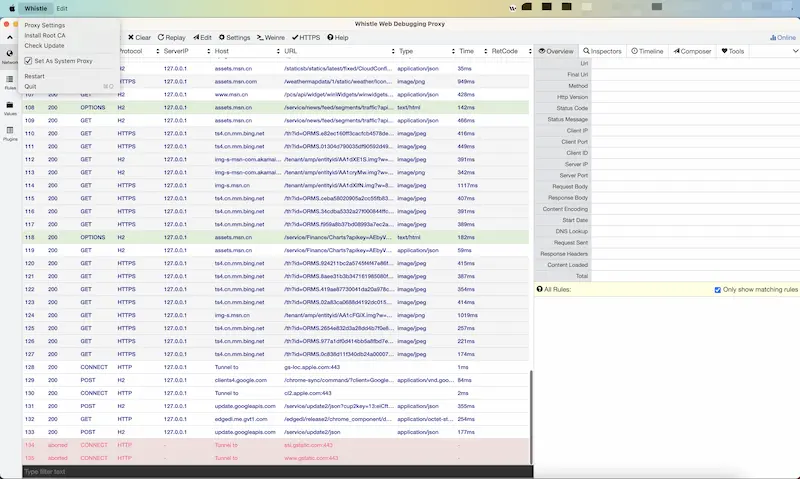This screenshot has height=479, width=800.
Task: Open the Help toolbar item
Action: pos(338,37)
